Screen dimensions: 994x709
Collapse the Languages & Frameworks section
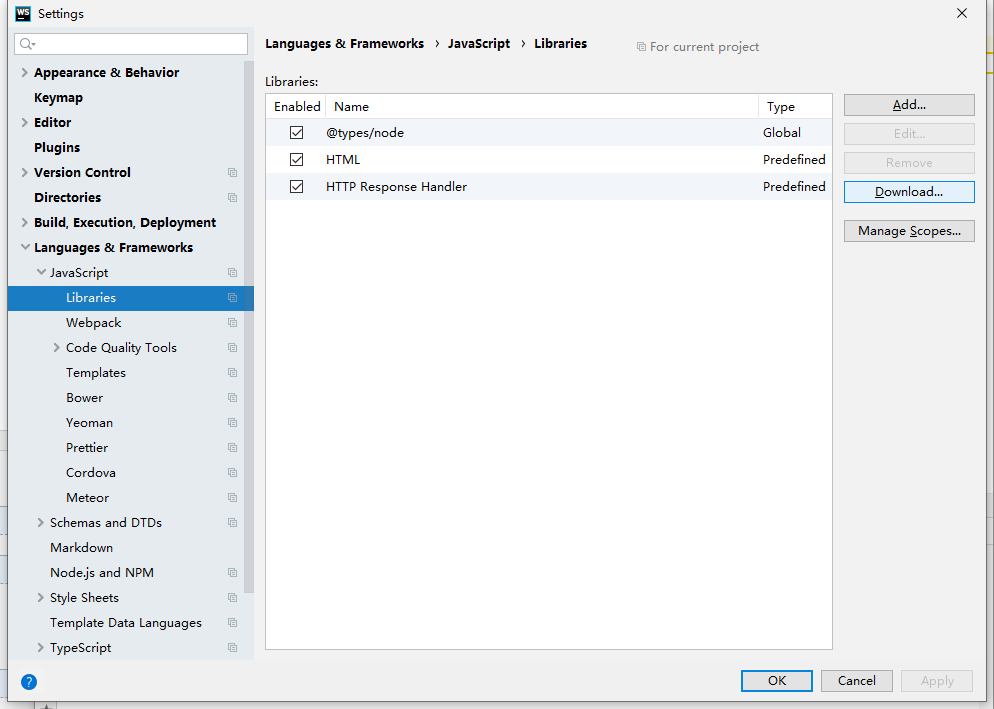point(25,247)
